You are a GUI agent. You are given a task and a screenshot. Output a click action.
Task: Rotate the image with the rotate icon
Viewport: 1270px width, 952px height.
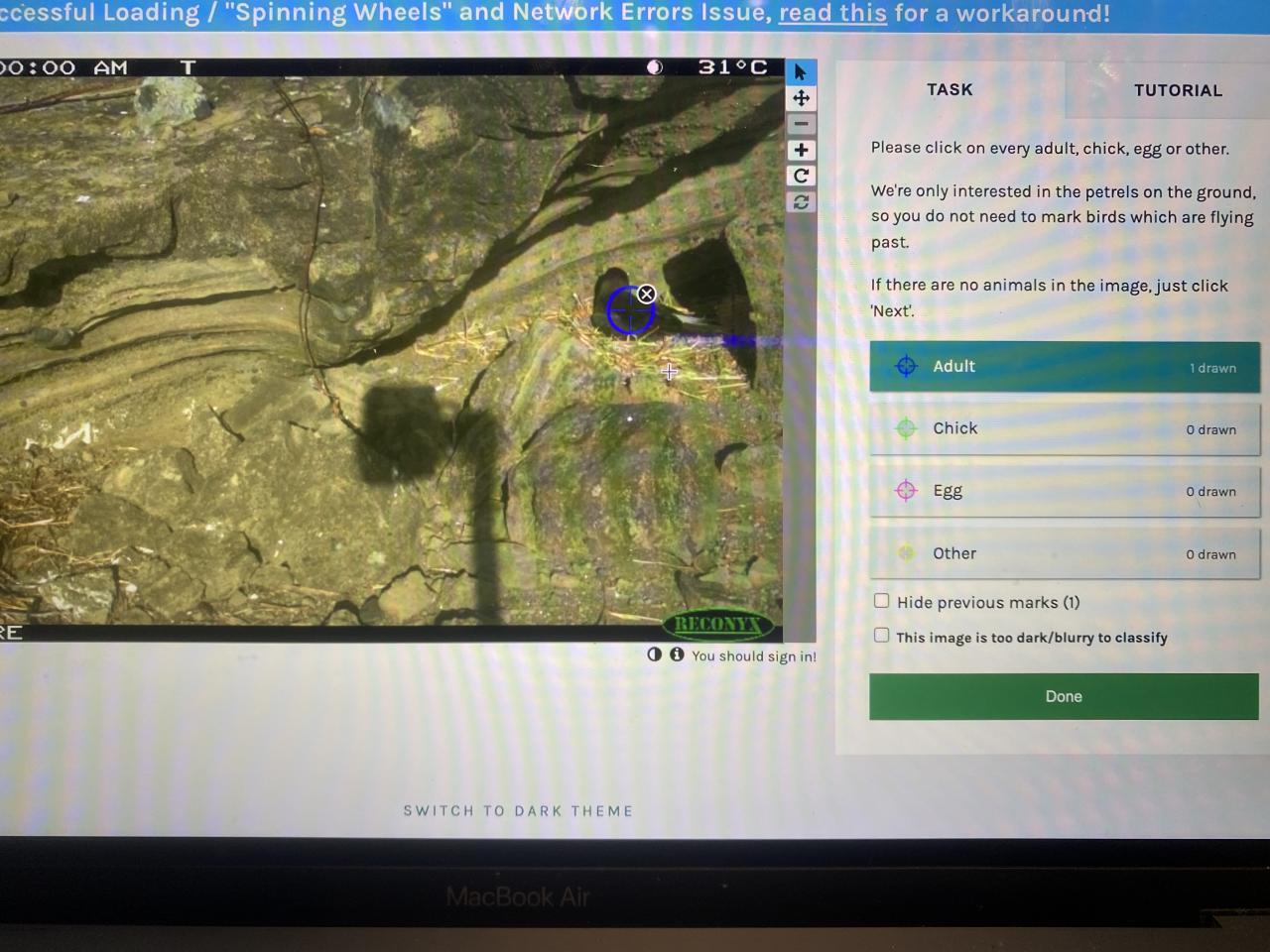(801, 176)
